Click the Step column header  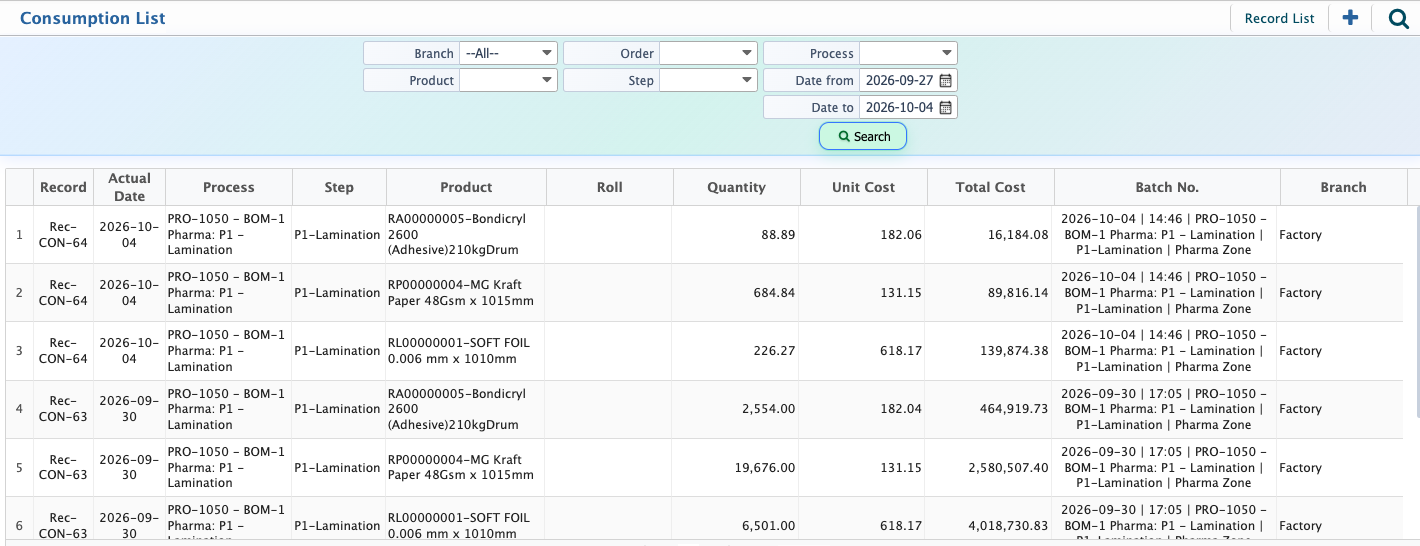(x=339, y=187)
